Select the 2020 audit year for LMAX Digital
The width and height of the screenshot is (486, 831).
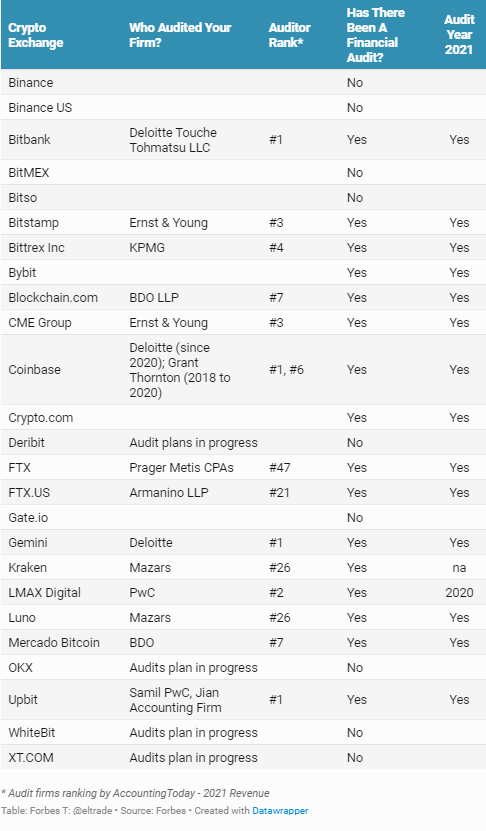coord(459,593)
